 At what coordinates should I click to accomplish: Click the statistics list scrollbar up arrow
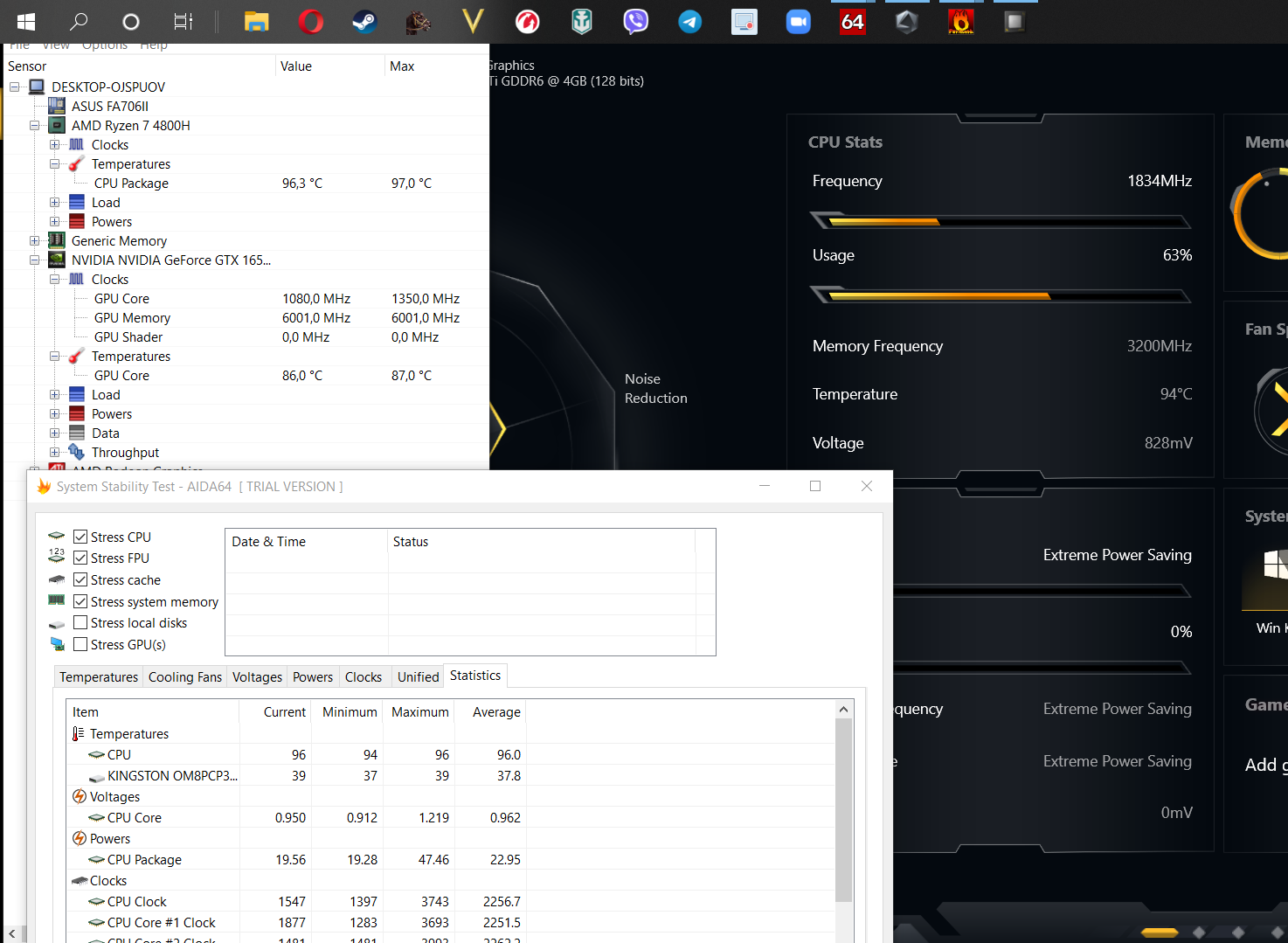(x=843, y=709)
